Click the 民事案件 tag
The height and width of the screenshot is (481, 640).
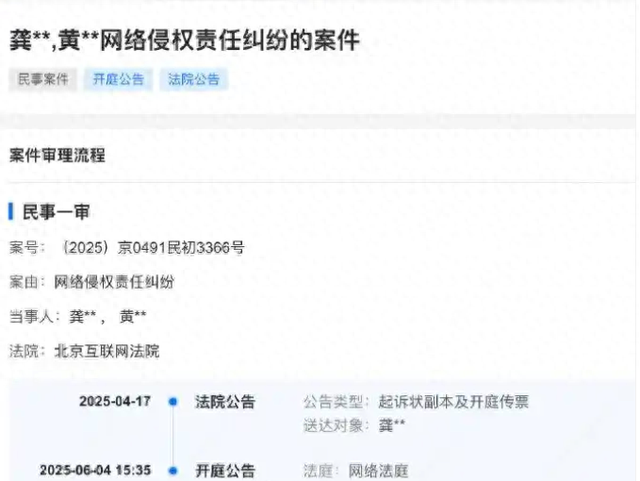(x=43, y=79)
